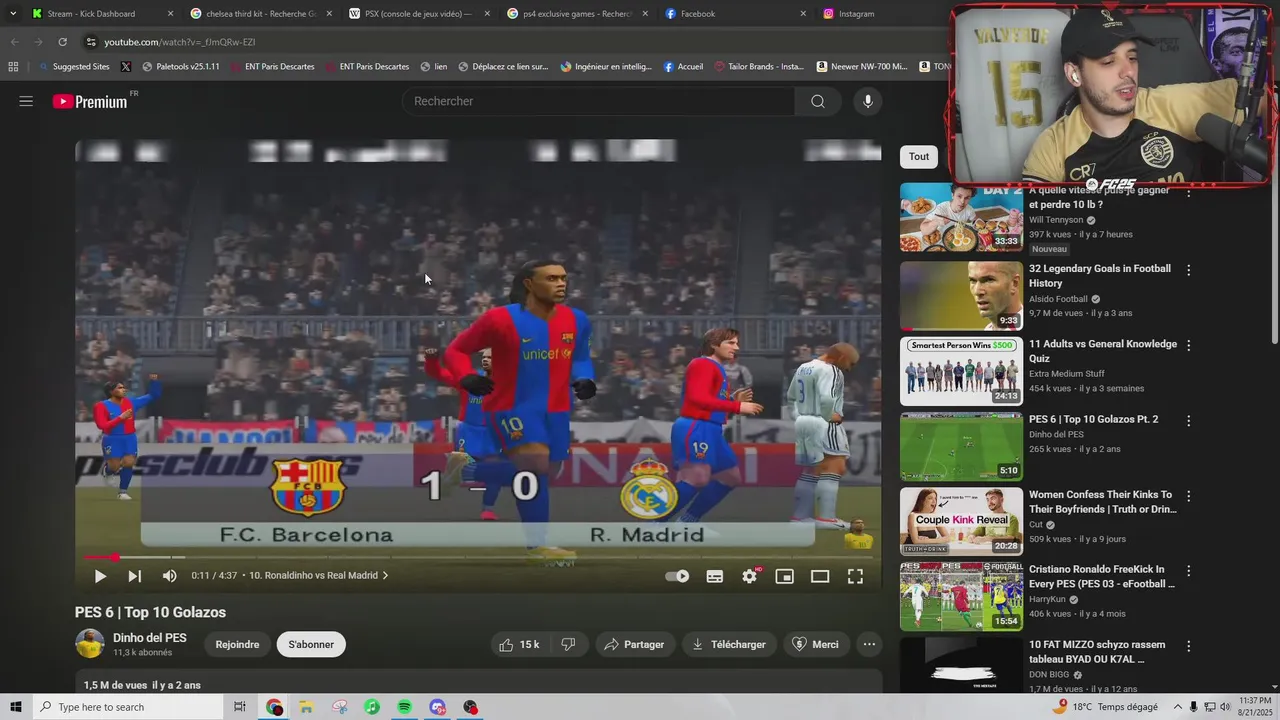
Task: Open the X (Twitter) bookmark icon
Action: click(x=125, y=67)
